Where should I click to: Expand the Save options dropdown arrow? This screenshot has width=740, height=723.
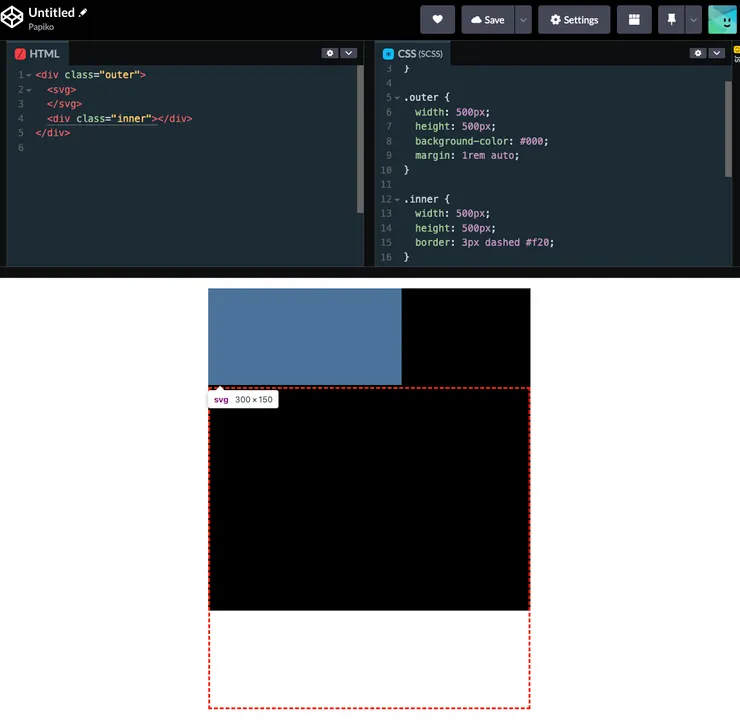523,20
